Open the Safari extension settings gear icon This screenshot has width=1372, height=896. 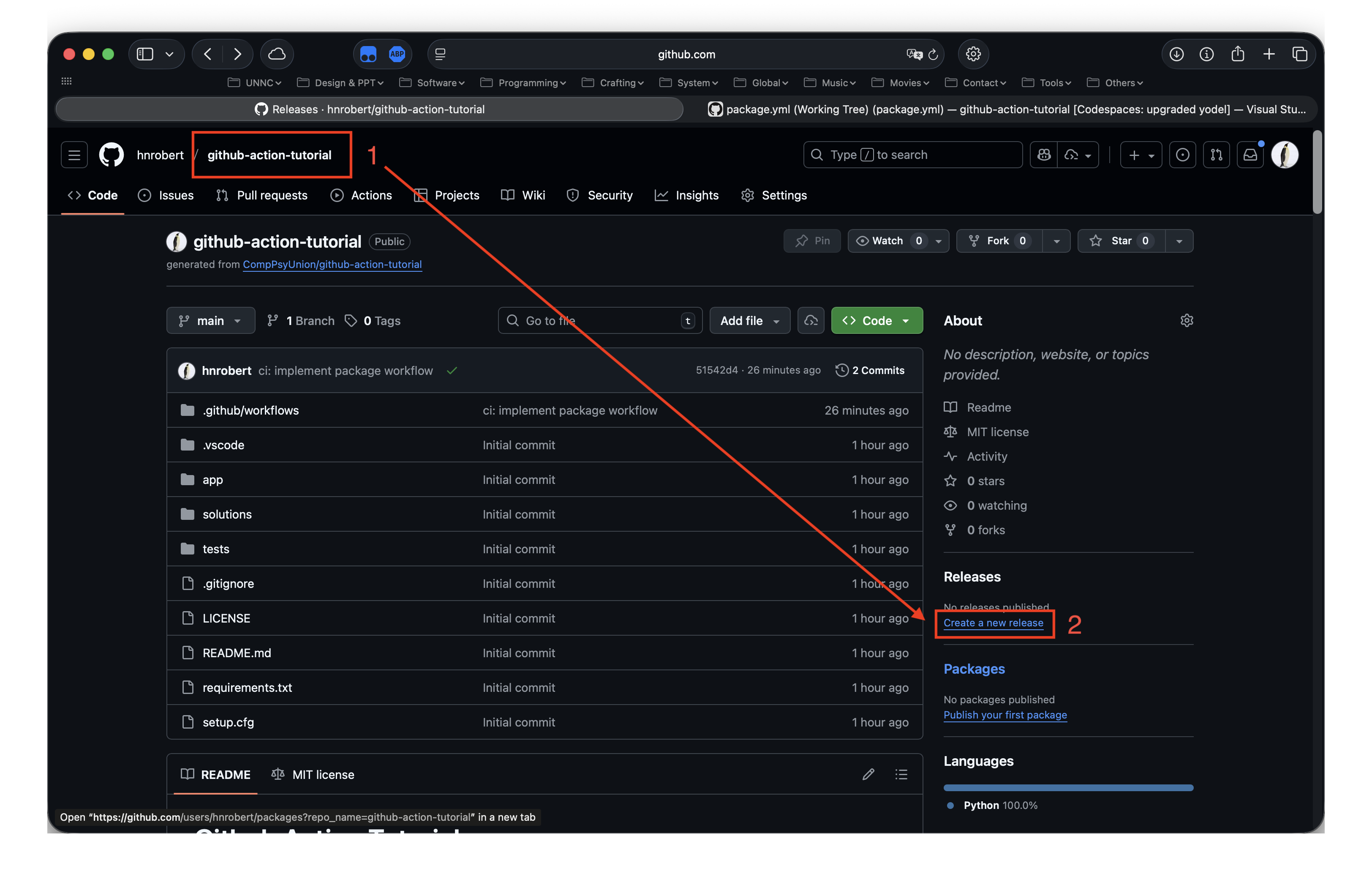click(x=974, y=54)
